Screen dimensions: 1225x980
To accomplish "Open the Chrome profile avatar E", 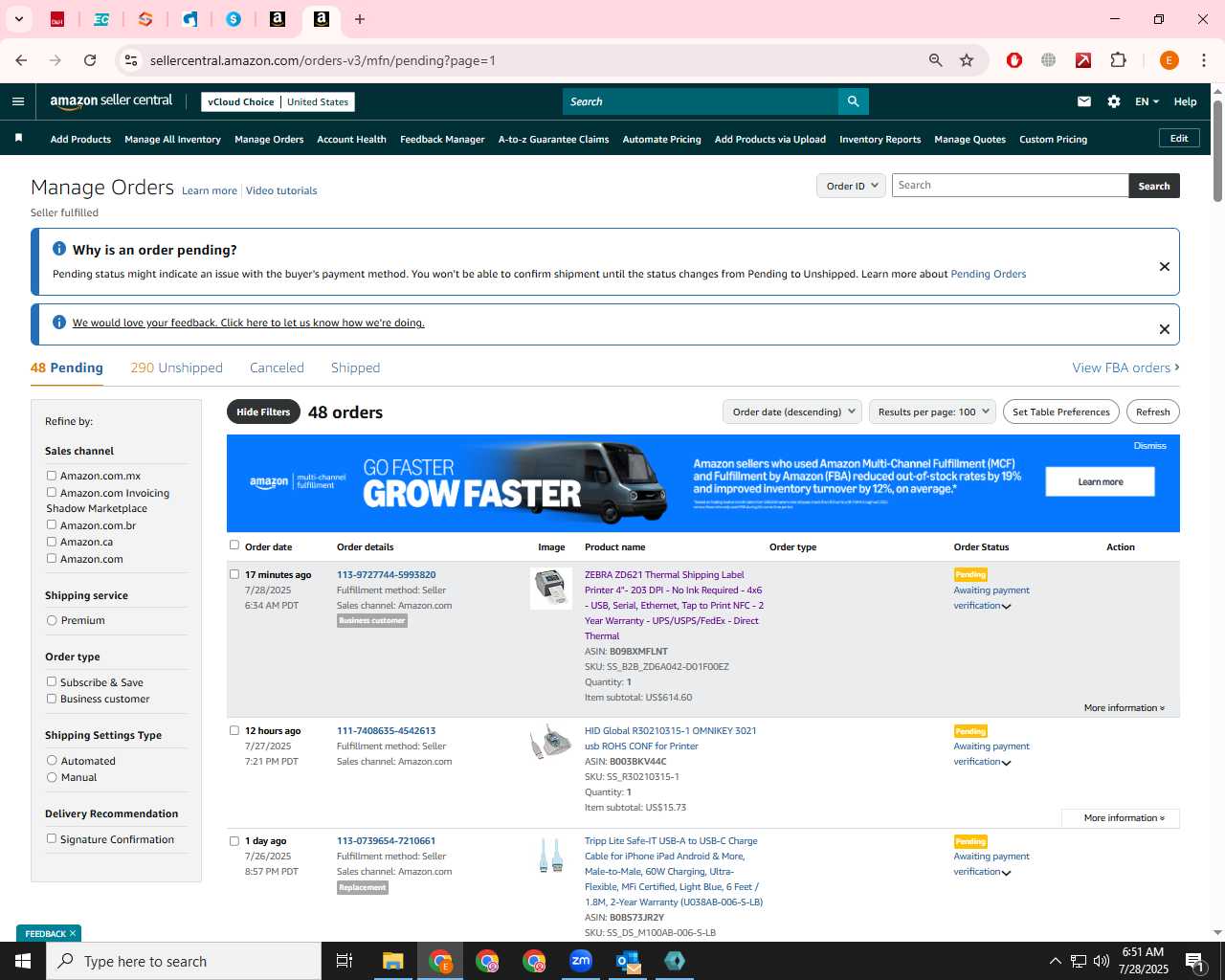I will point(1169,60).
